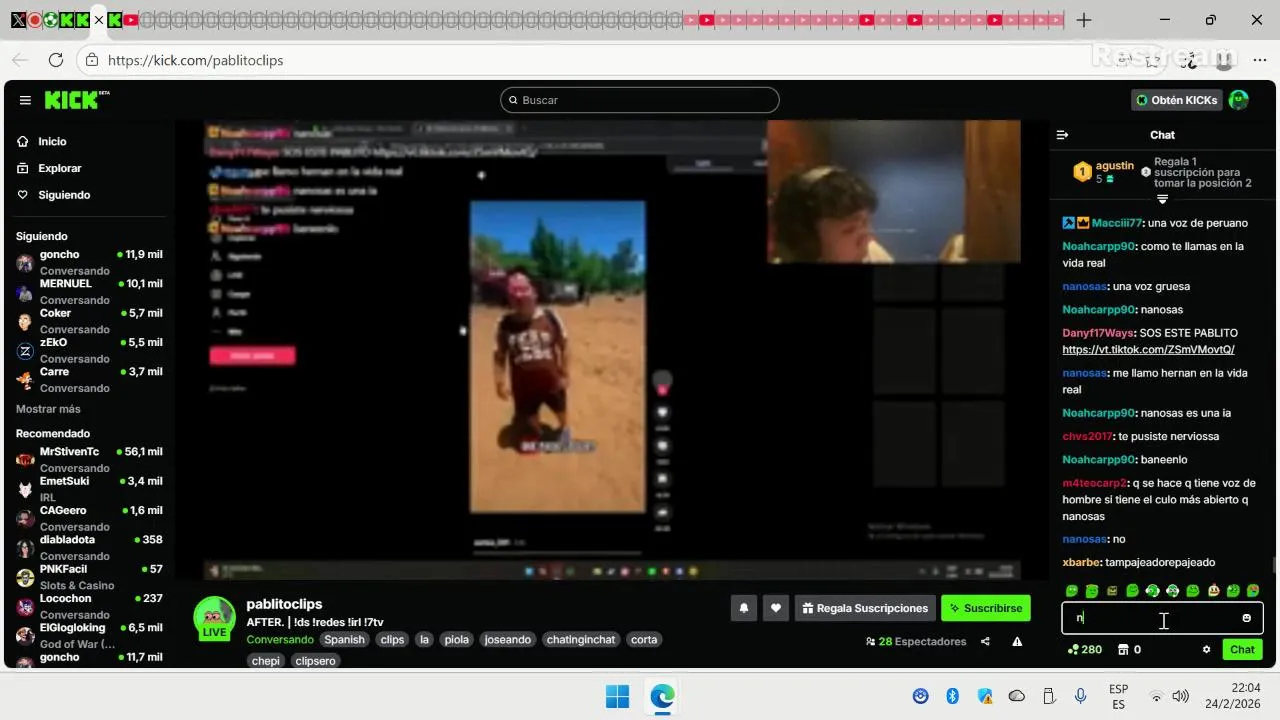Image resolution: width=1280 pixels, height=720 pixels.
Task: Open the TikTok link in chat
Action: coord(1148,350)
